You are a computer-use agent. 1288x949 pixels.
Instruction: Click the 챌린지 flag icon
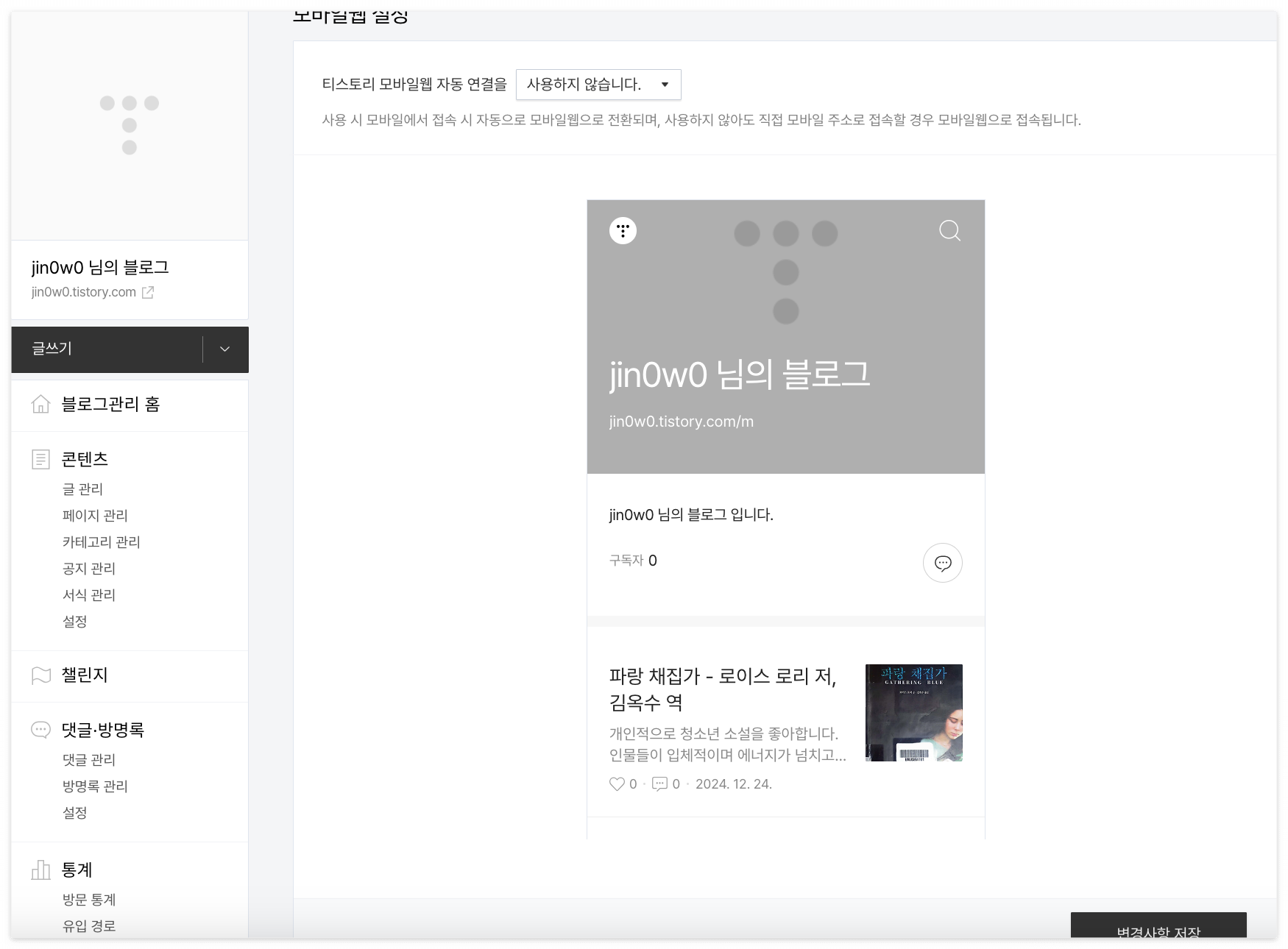pos(40,675)
